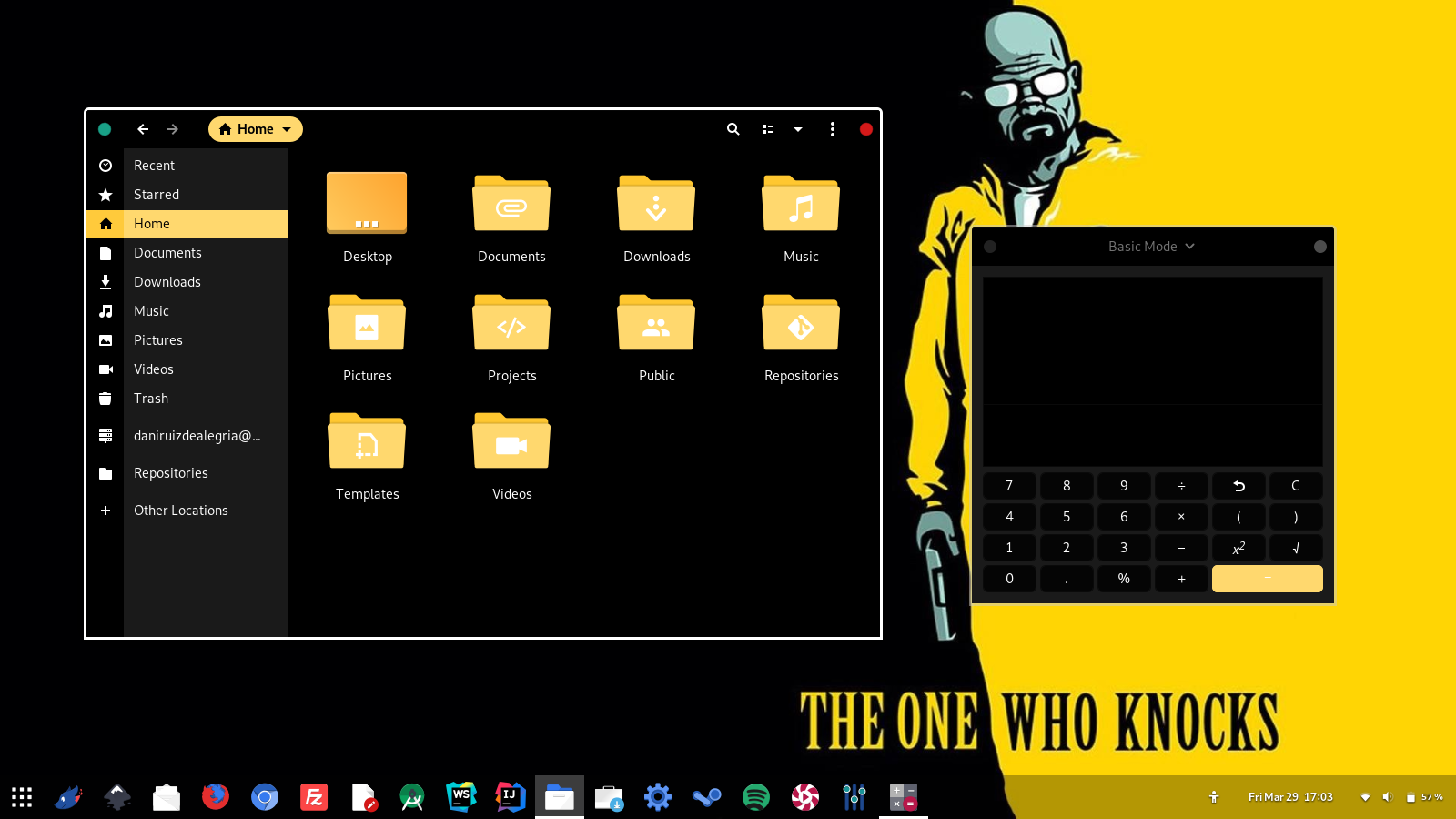The width and height of the screenshot is (1456, 819).
Task: Toggle list view in the file manager
Action: click(x=768, y=129)
